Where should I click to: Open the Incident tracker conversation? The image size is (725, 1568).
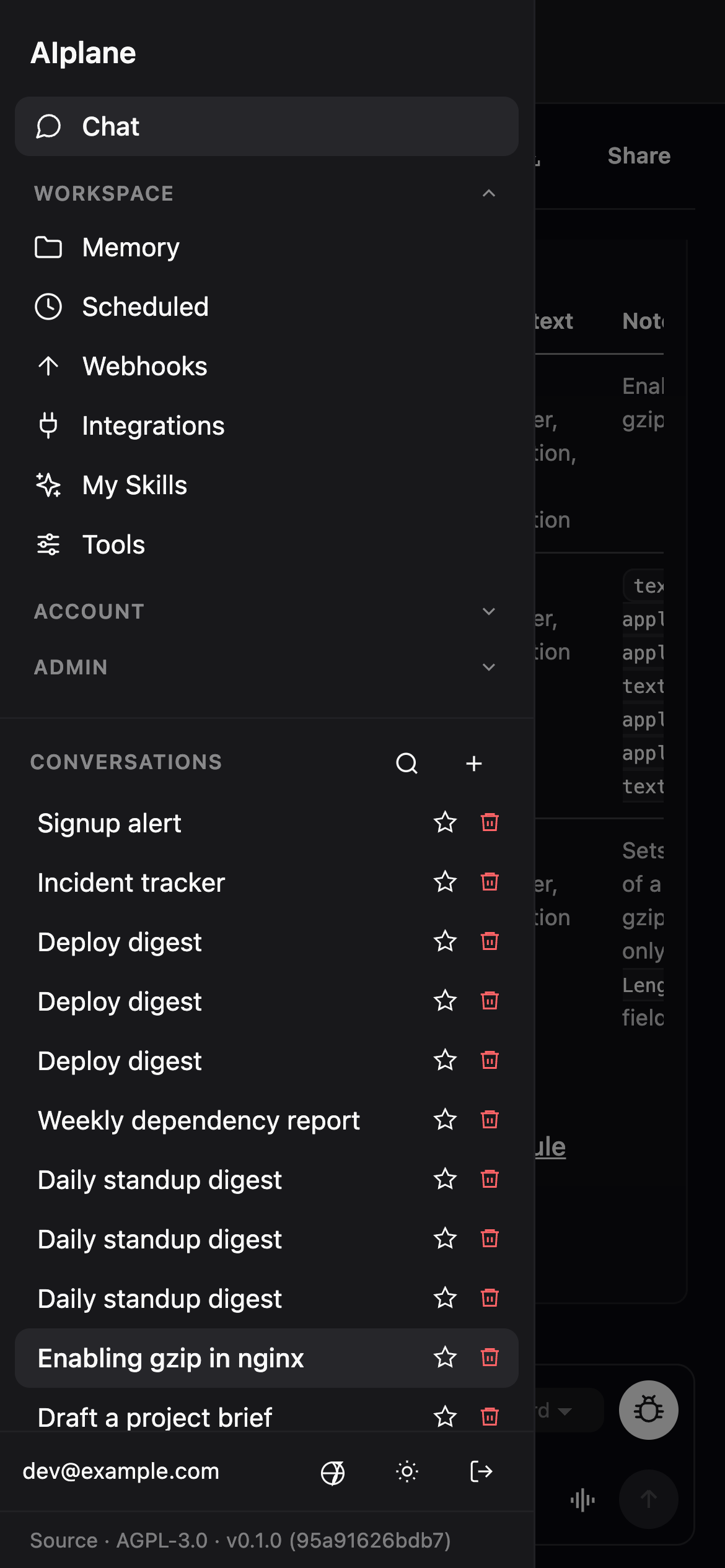coord(131,883)
